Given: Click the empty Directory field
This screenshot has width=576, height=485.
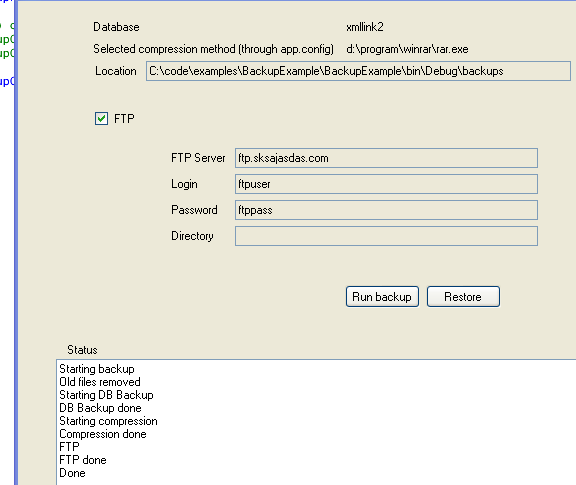Looking at the screenshot, I should pos(386,236).
